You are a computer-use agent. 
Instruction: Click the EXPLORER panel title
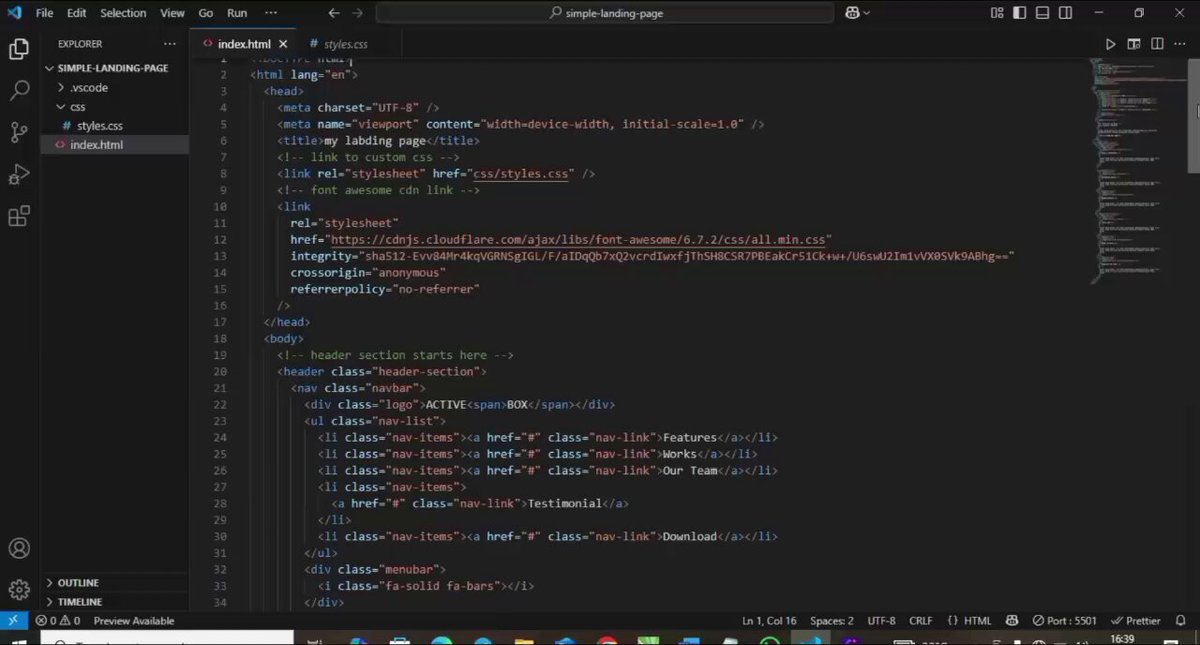pos(80,44)
